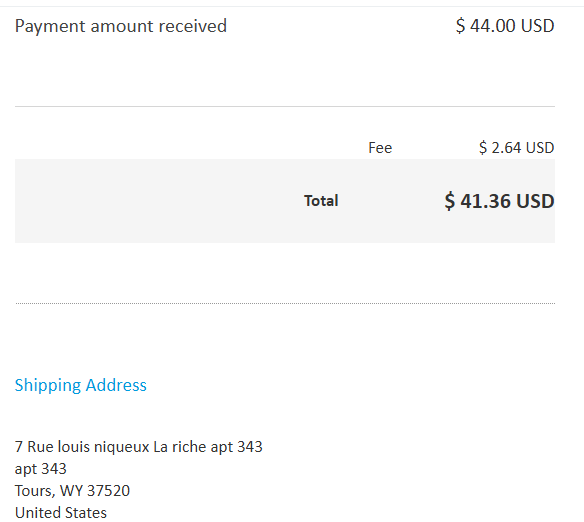Click the city name Tours
Viewport: 584px width, 522px height.
click(x=33, y=491)
